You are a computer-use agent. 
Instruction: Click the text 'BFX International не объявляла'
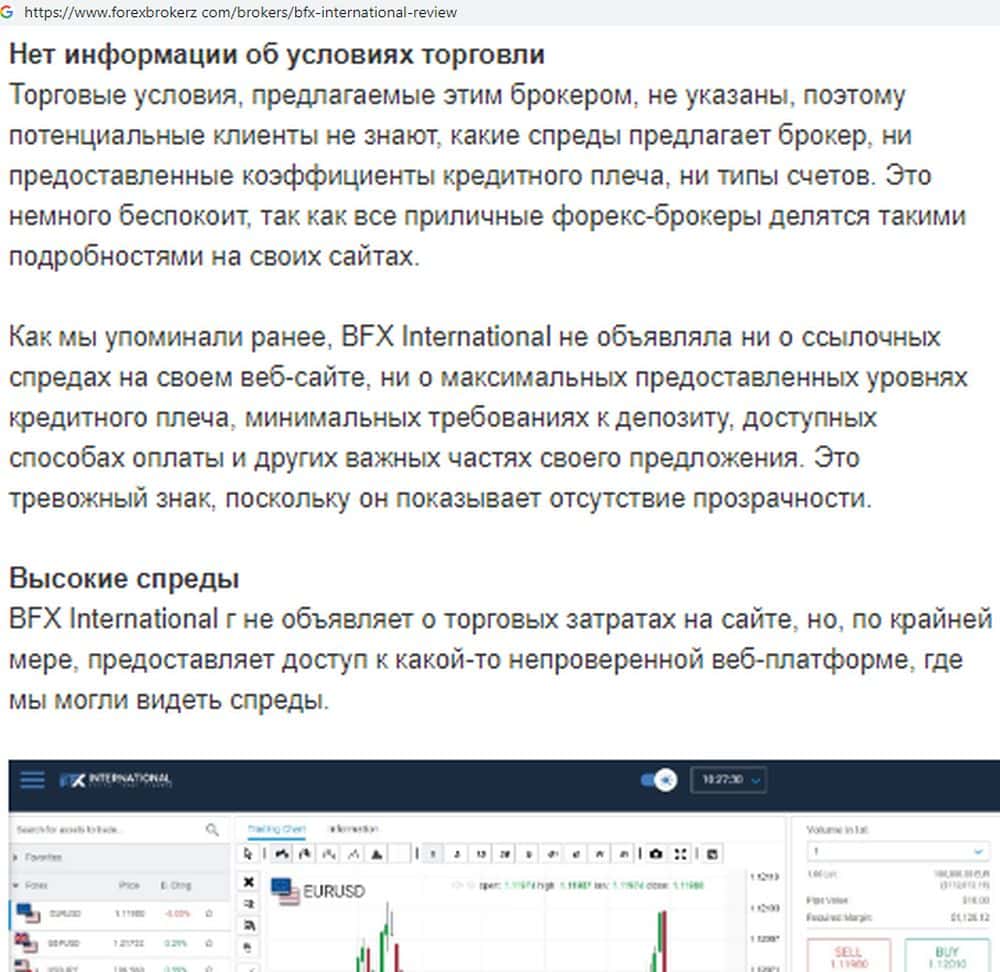click(536, 337)
